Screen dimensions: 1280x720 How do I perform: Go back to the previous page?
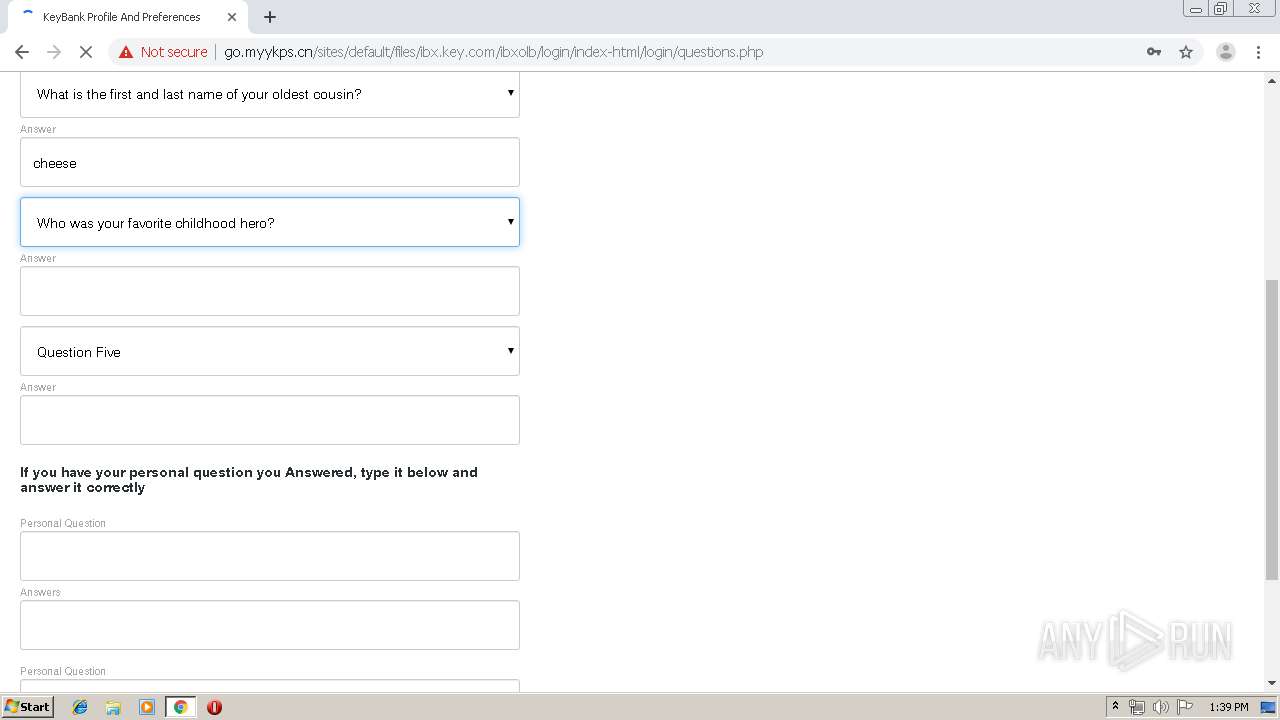coord(22,52)
